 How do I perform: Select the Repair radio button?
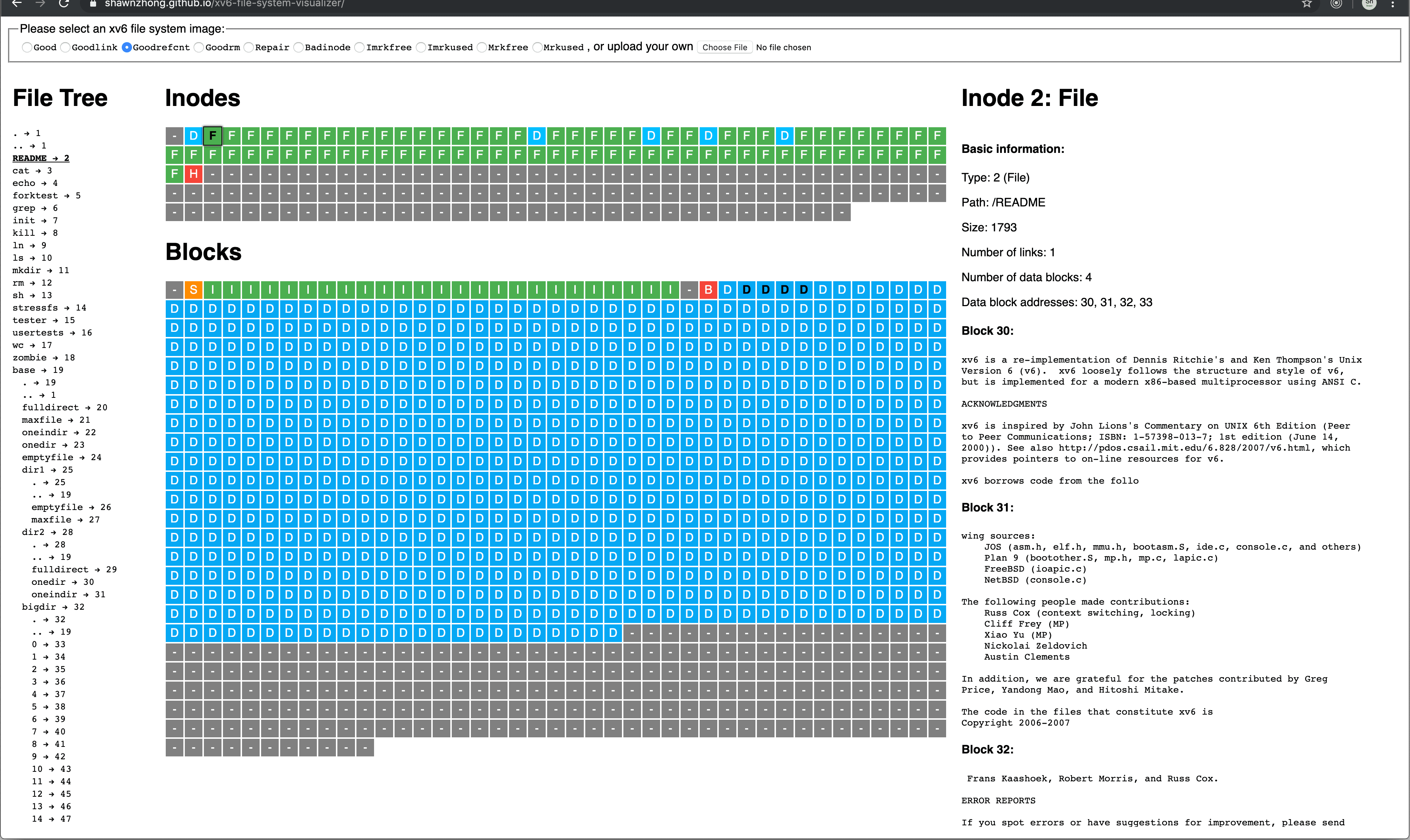(x=249, y=48)
